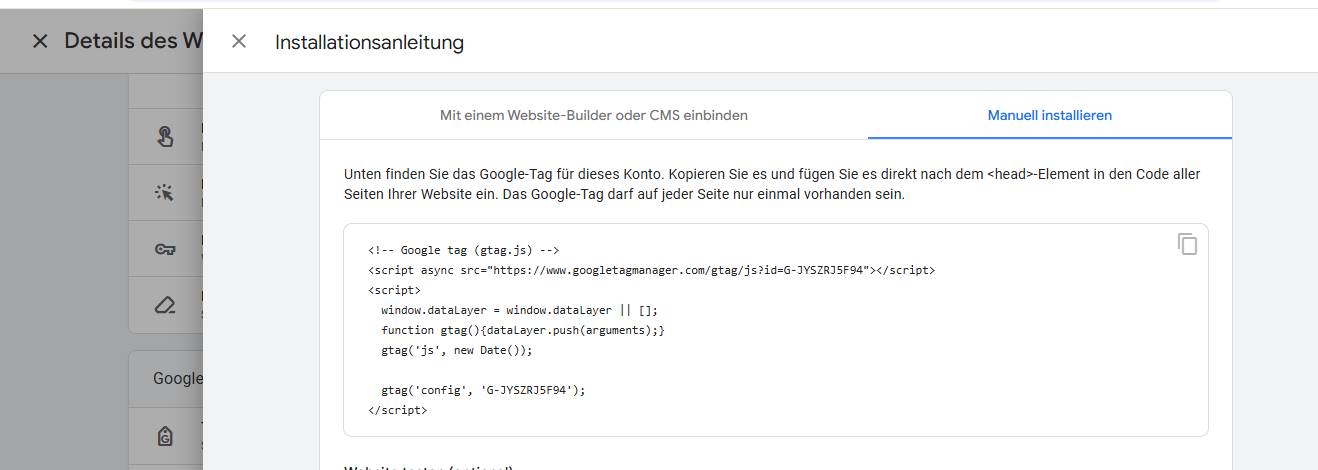Click the cursor click sparkle icon in background

pyautogui.click(x=165, y=193)
